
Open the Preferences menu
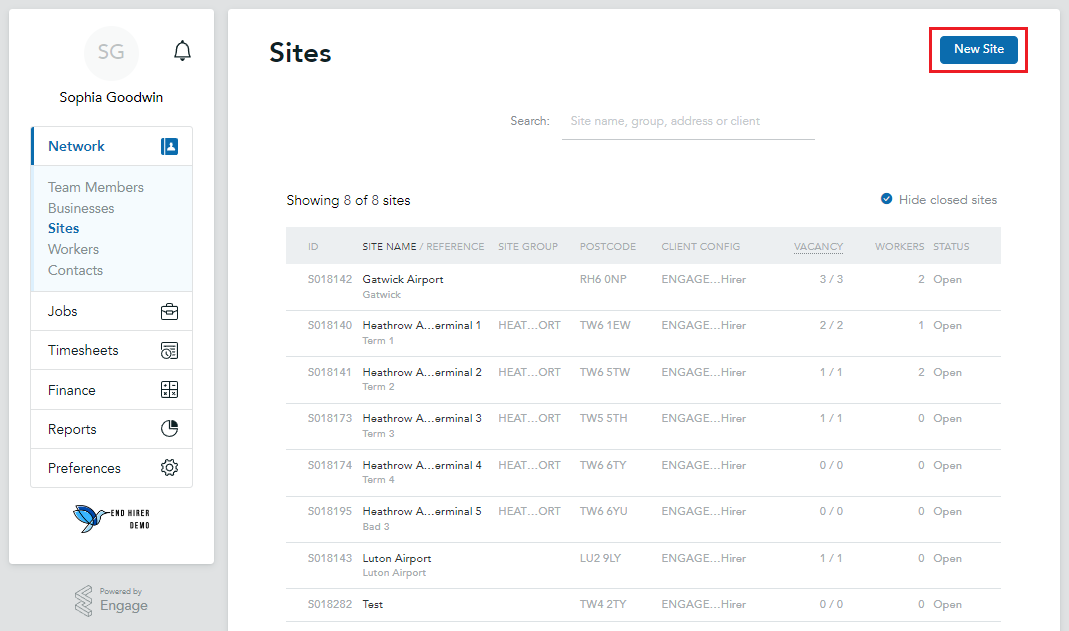point(112,467)
